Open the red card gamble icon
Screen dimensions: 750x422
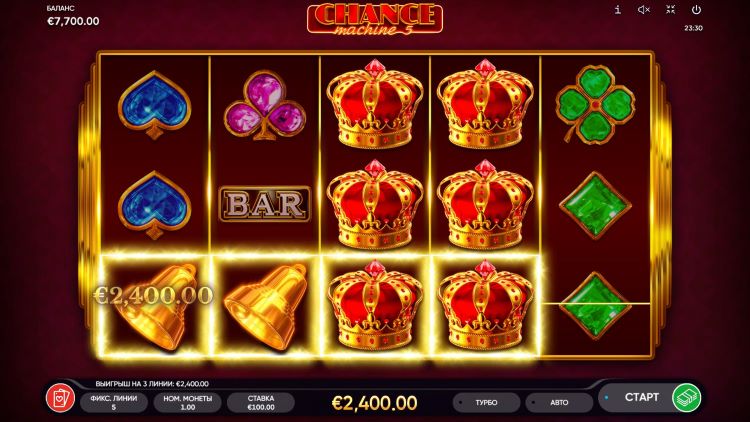click(60, 398)
